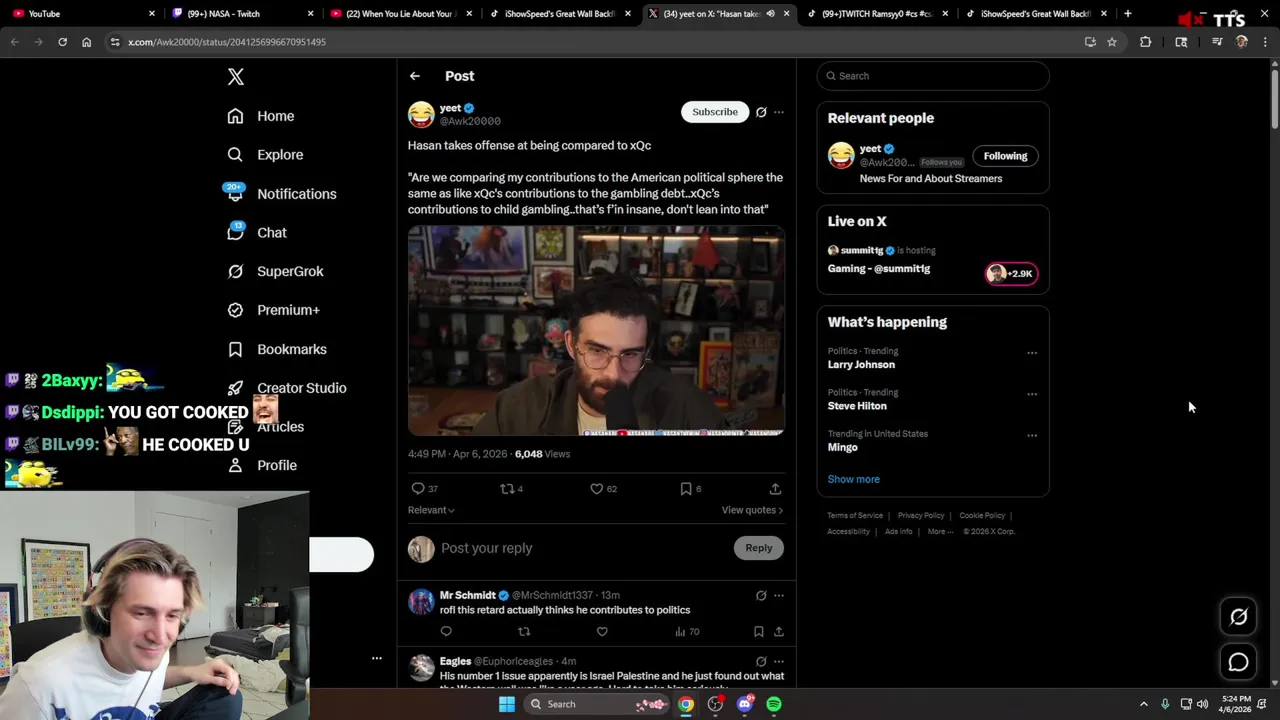Switch to the NASA - Twitch tab
Image resolution: width=1280 pixels, height=720 pixels.
240,14
